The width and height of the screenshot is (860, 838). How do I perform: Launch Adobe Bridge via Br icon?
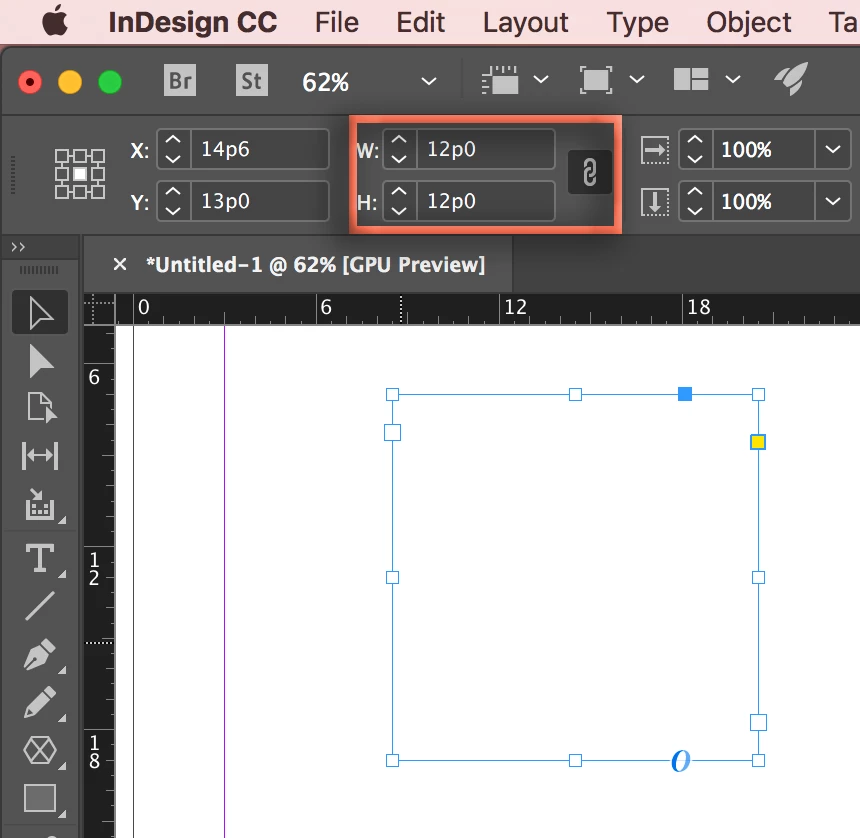point(180,81)
